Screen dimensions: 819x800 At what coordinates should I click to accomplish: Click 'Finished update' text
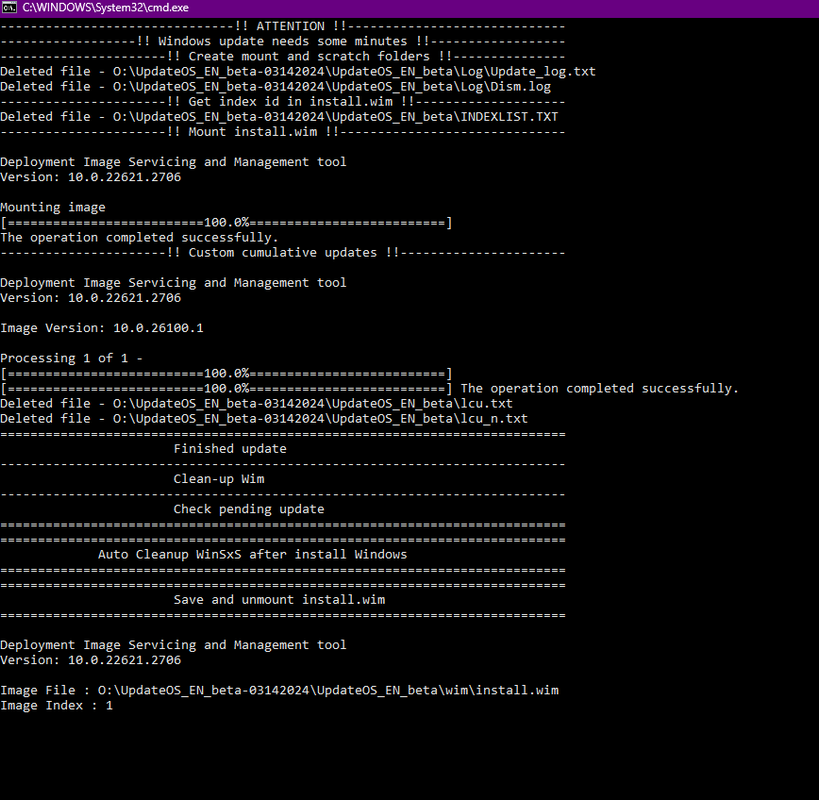click(x=230, y=449)
